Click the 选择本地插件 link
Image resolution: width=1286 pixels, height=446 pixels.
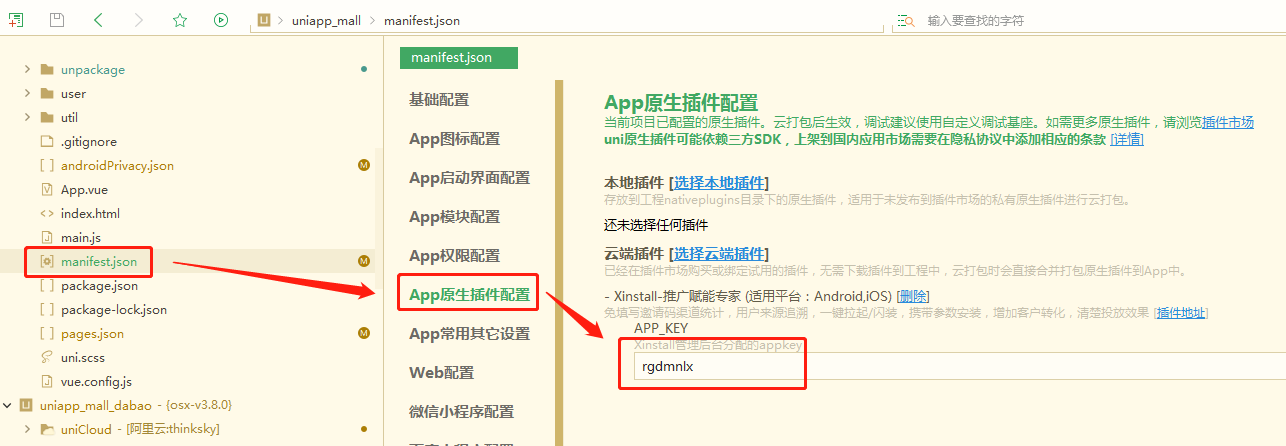point(719,182)
